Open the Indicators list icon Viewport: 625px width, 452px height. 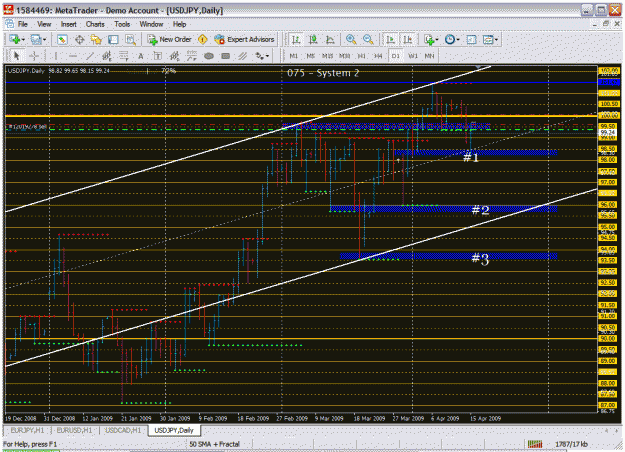tap(429, 39)
